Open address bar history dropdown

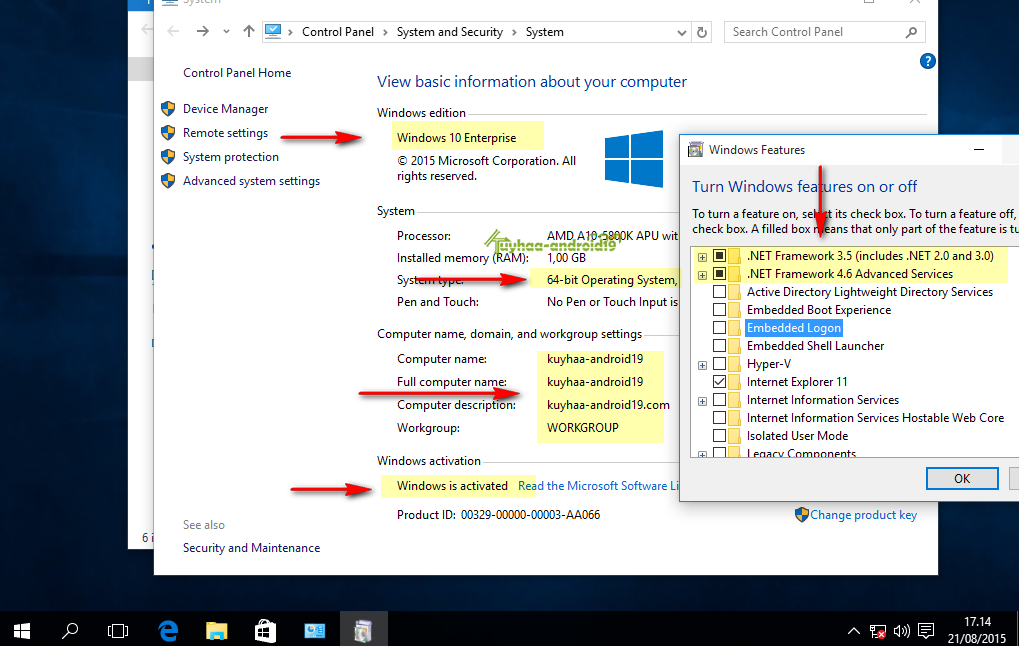(x=681, y=32)
